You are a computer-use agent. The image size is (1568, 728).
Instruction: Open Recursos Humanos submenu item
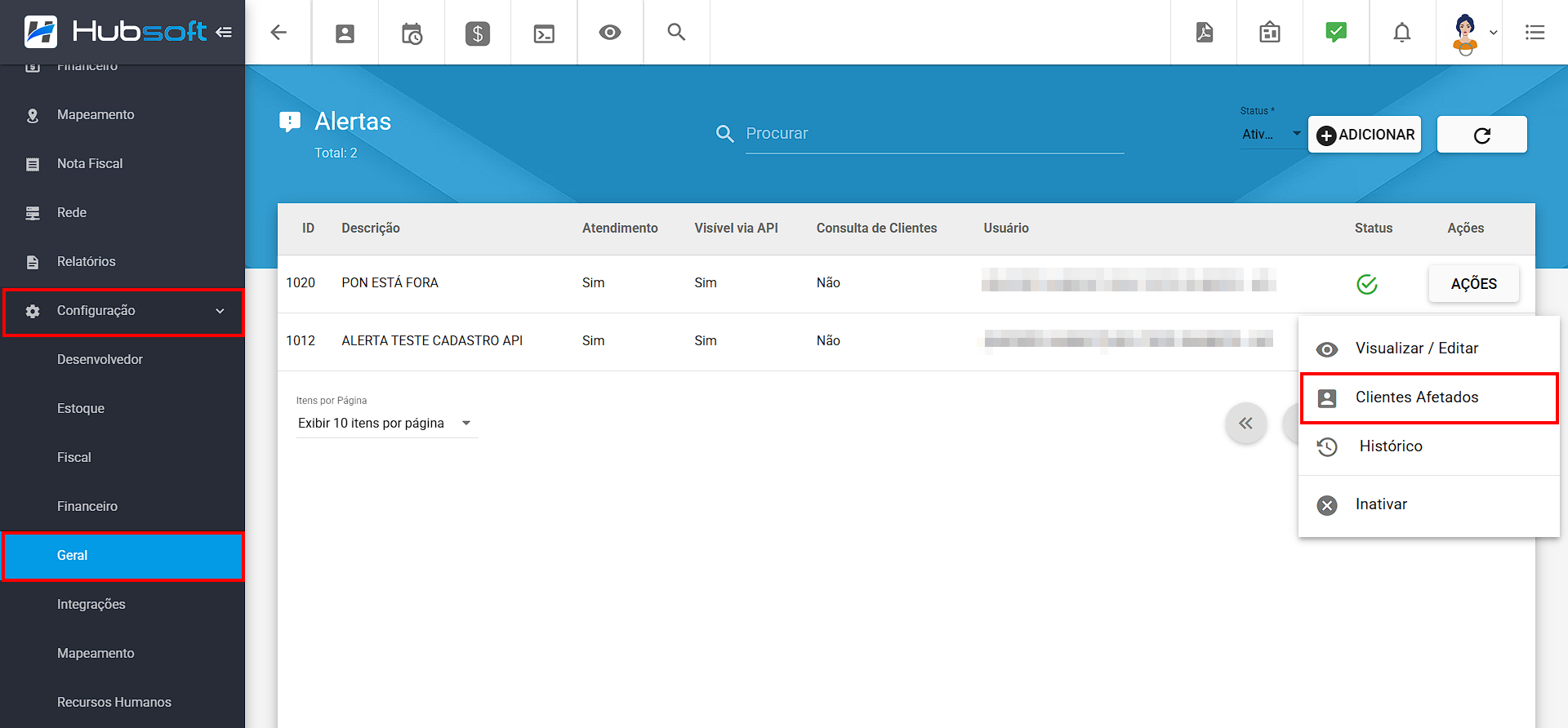[122, 702]
